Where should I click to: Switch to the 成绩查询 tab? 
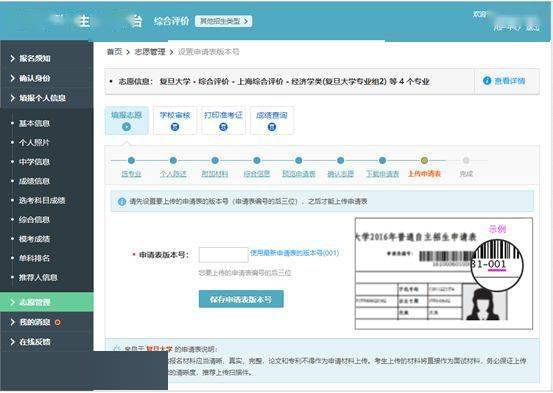click(x=272, y=121)
